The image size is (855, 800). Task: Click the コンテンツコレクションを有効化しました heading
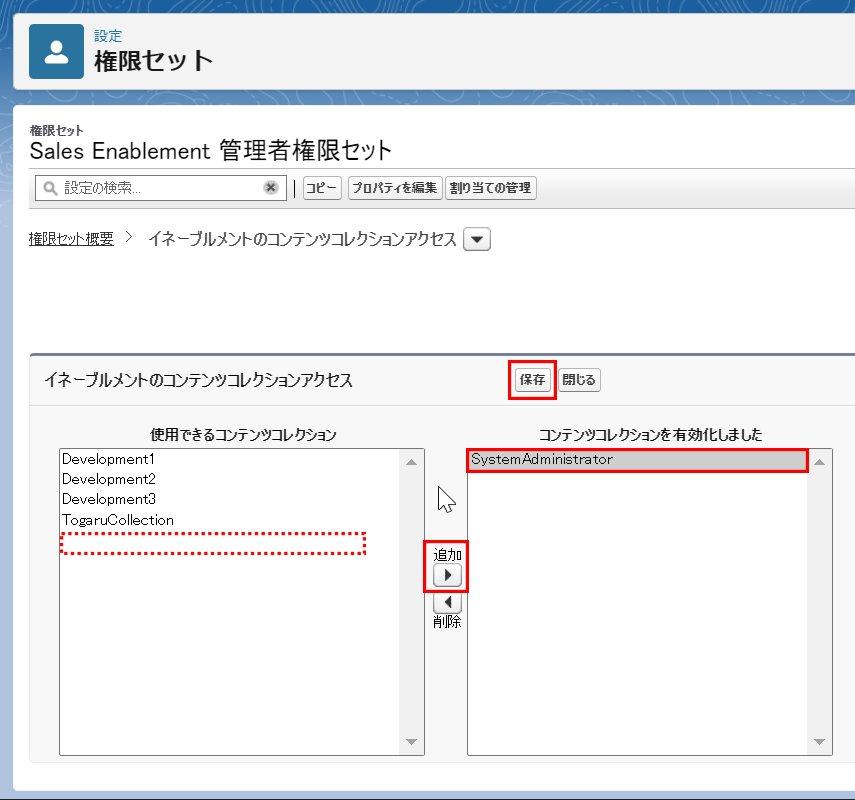click(650, 435)
